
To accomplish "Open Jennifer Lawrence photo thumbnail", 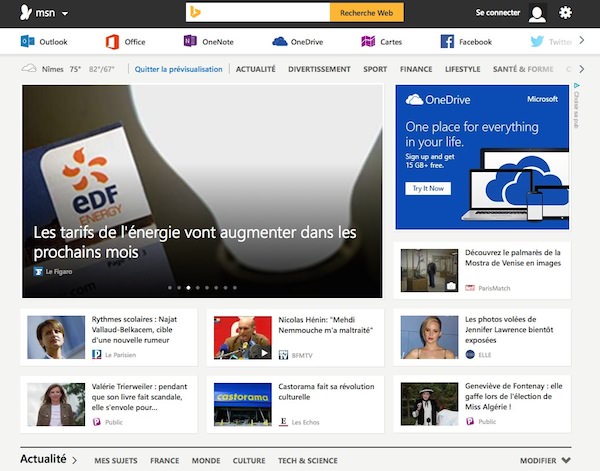I will 429,337.
